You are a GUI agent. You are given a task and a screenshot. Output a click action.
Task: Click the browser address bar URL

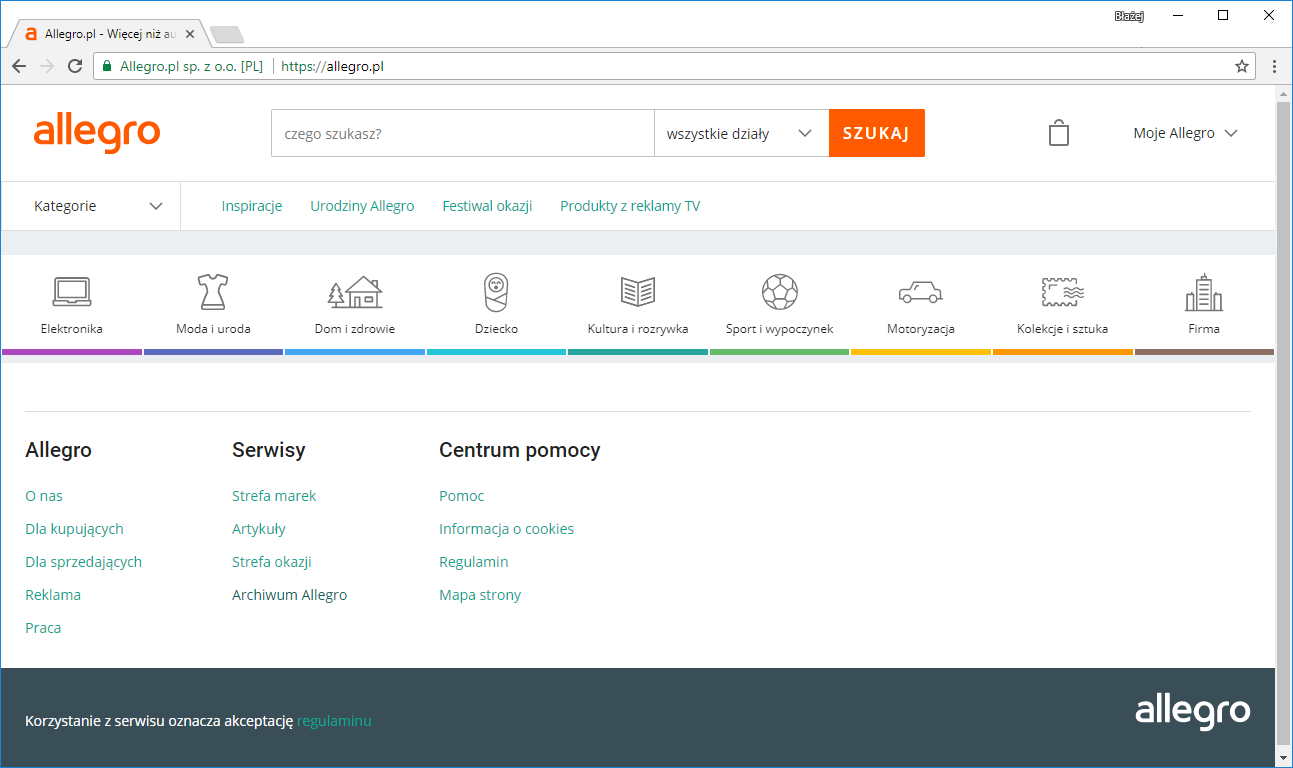[332, 67]
